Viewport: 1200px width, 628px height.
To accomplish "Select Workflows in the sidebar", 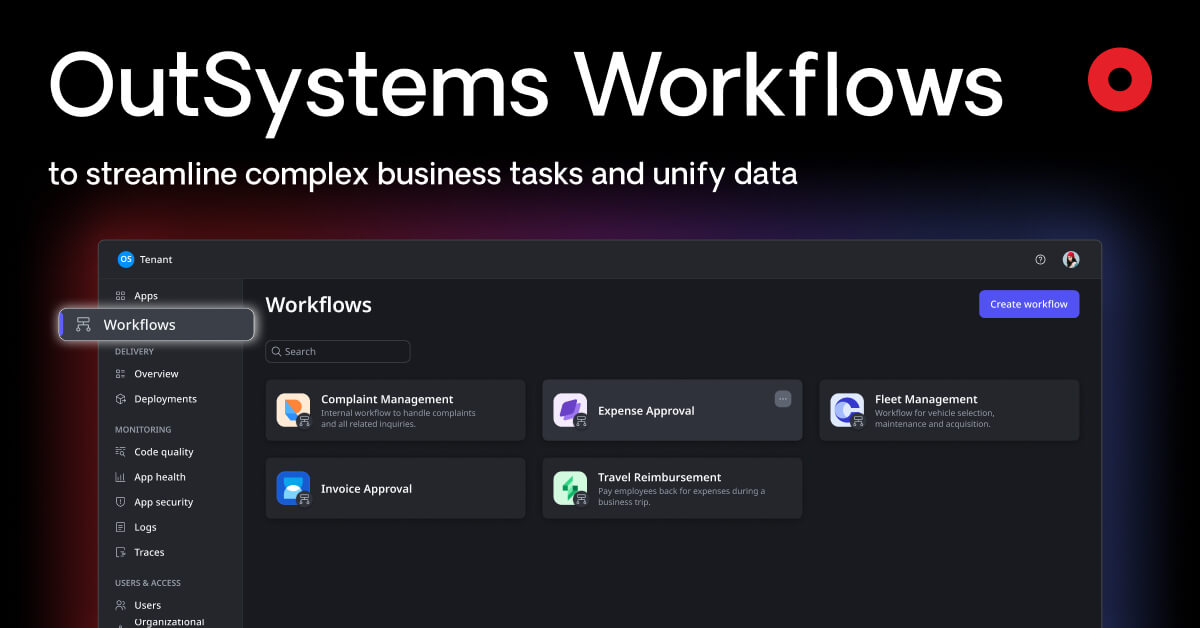I will tap(156, 324).
